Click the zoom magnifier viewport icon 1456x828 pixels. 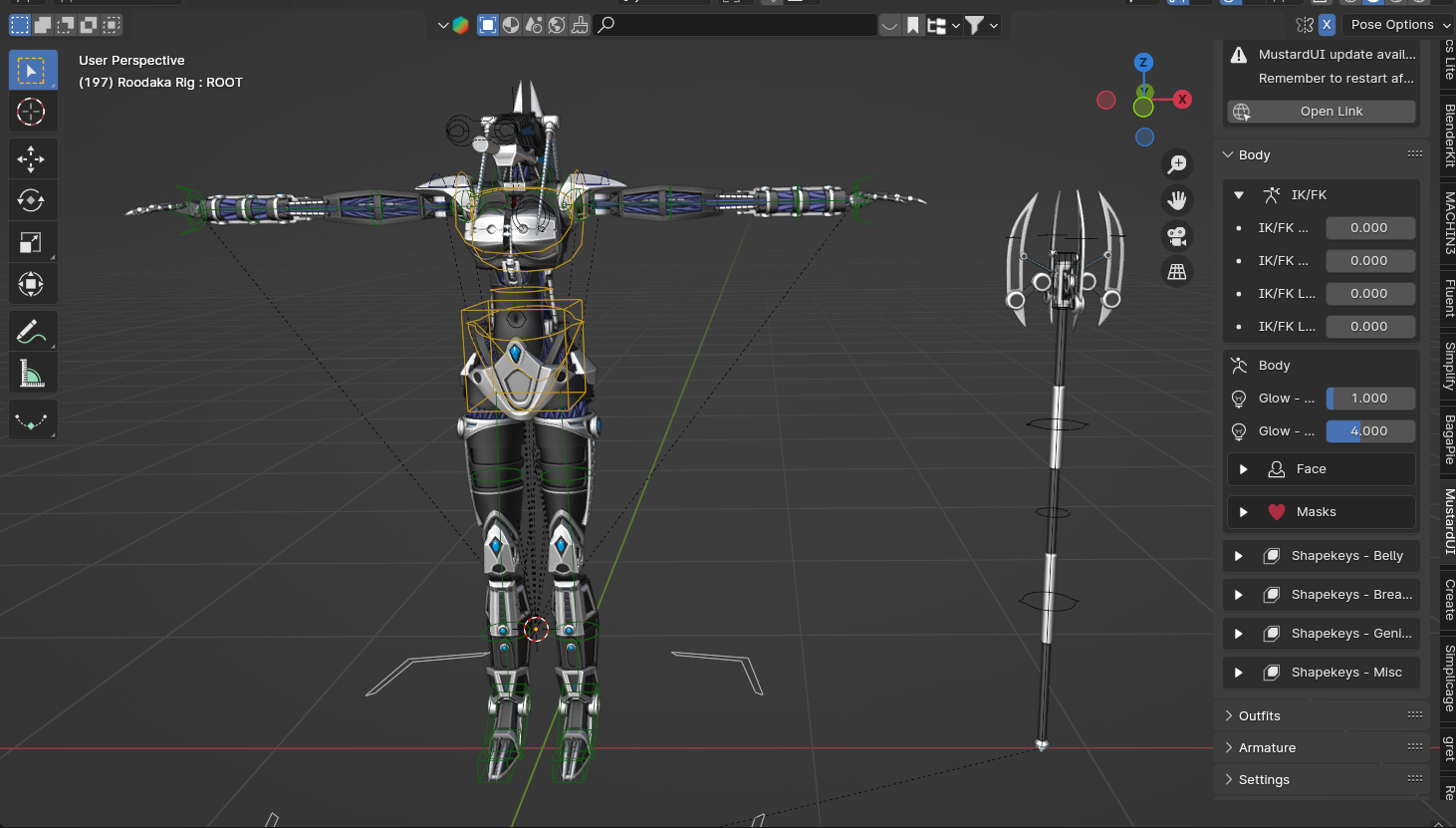pyautogui.click(x=1177, y=164)
